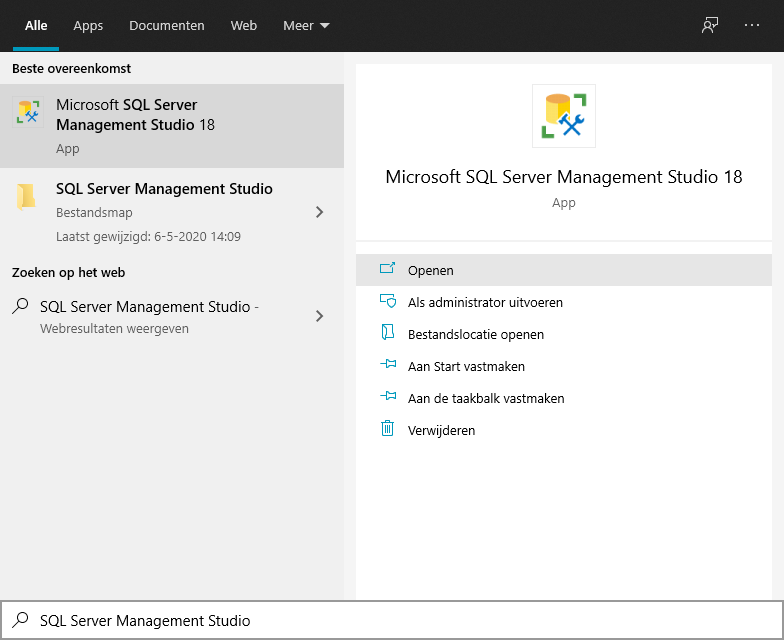Choose Aan Start vastmaken
Screen dimensions: 784x640
[x=564, y=366]
